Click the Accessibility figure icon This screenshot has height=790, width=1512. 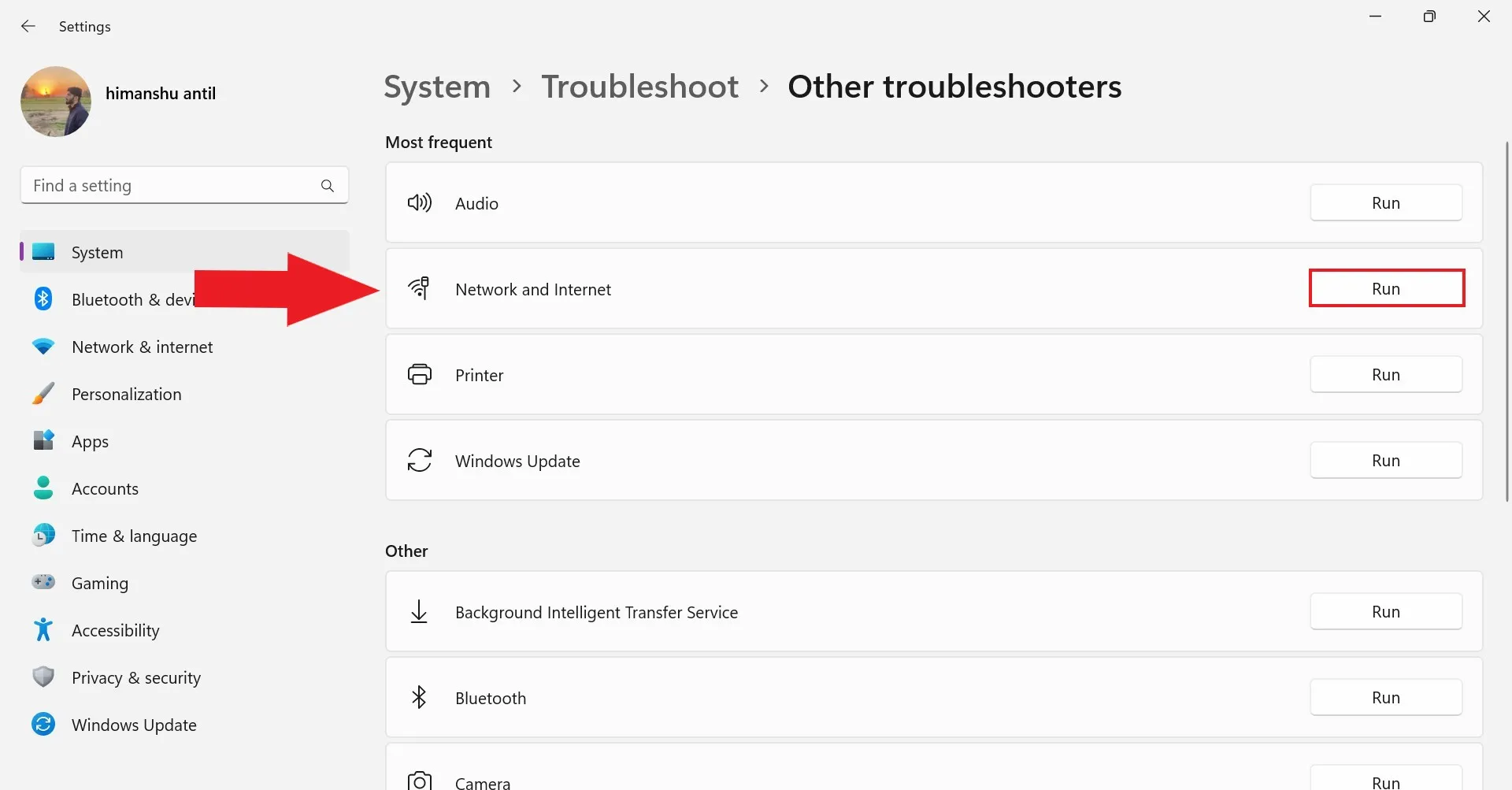pos(43,630)
